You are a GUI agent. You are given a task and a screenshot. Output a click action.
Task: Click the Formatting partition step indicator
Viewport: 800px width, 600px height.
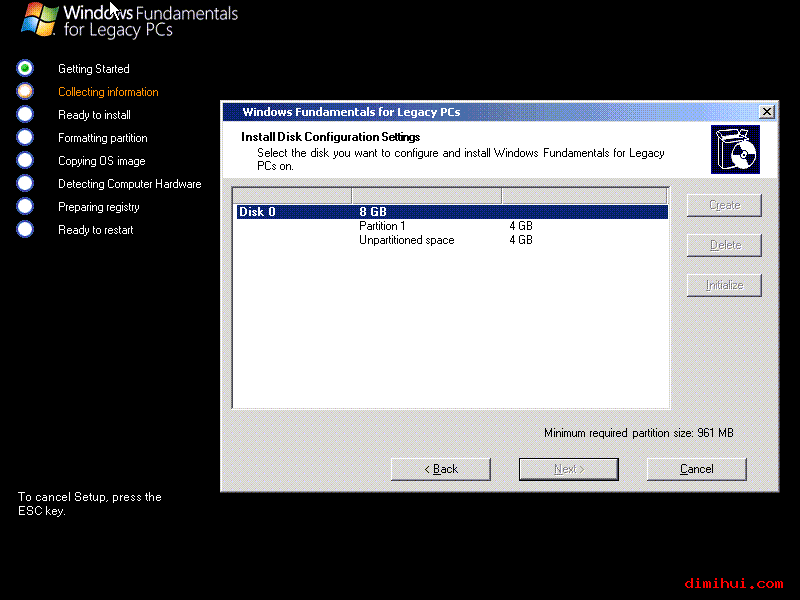click(25, 137)
